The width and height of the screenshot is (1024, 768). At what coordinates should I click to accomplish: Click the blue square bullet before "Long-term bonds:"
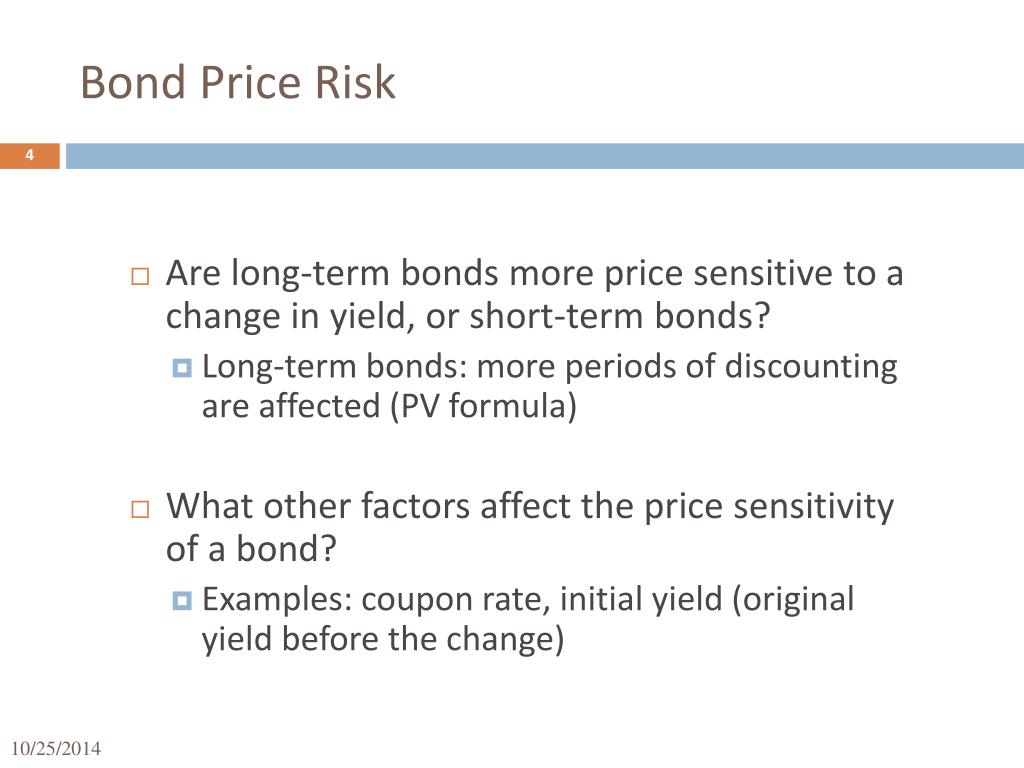pos(182,368)
